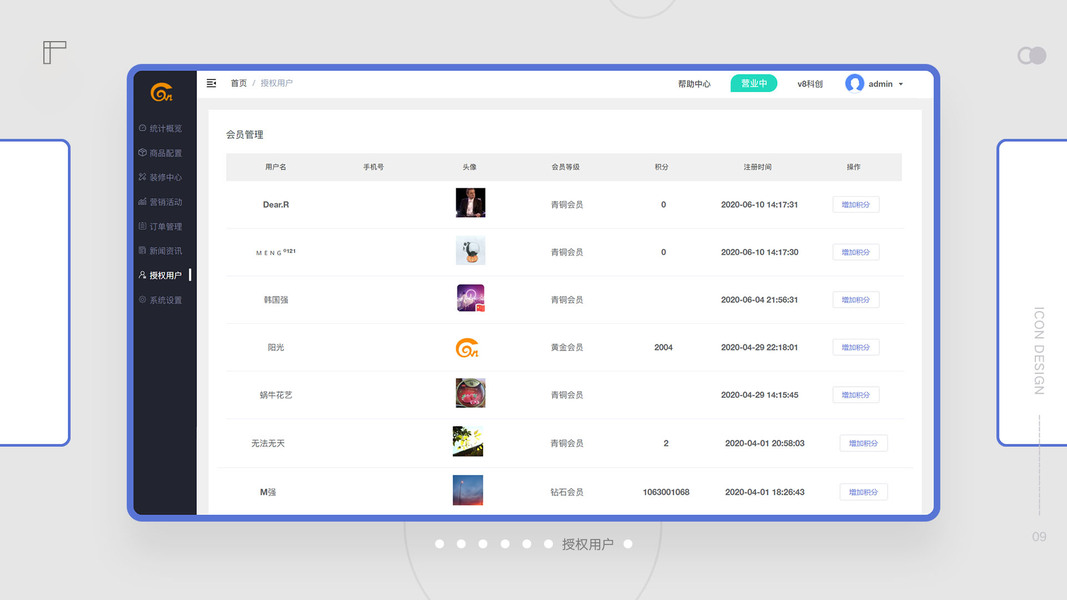
Task: Click the last carousel dot after 授权用户
Action: [628, 544]
